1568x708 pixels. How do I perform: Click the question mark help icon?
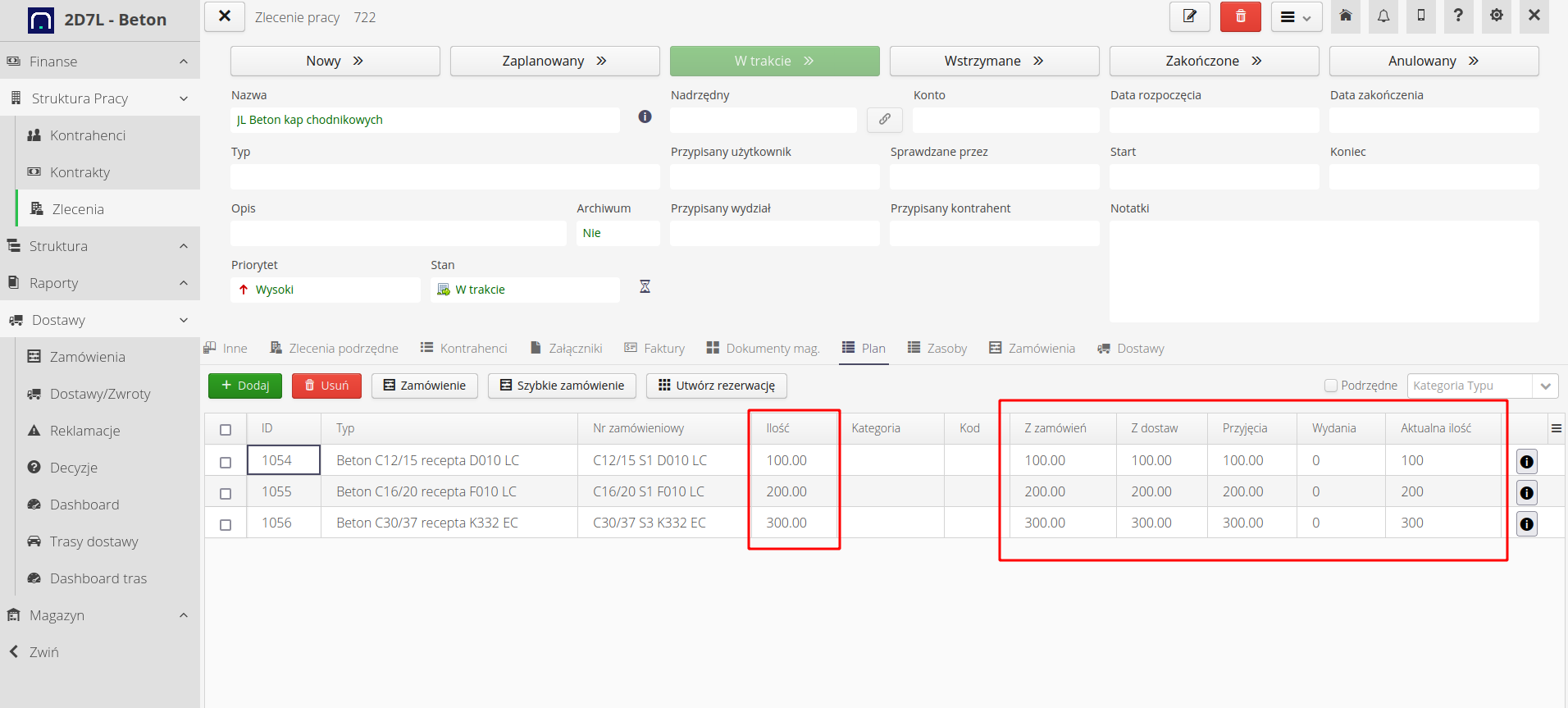1458,16
